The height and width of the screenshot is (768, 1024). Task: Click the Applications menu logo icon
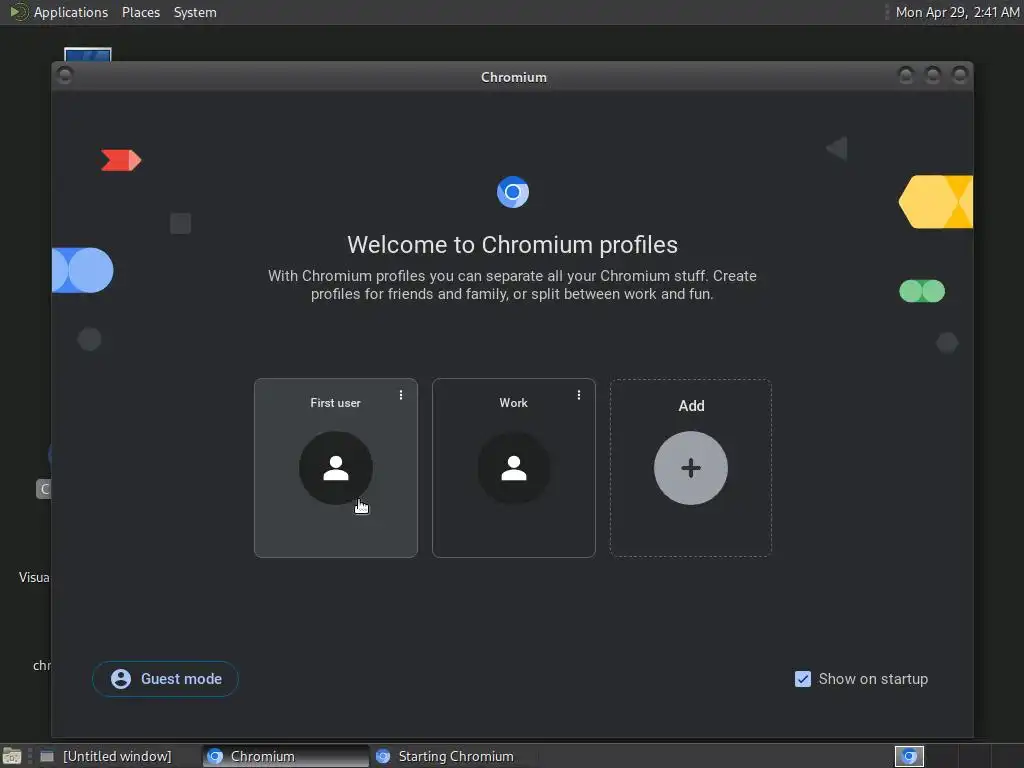pyautogui.click(x=18, y=12)
